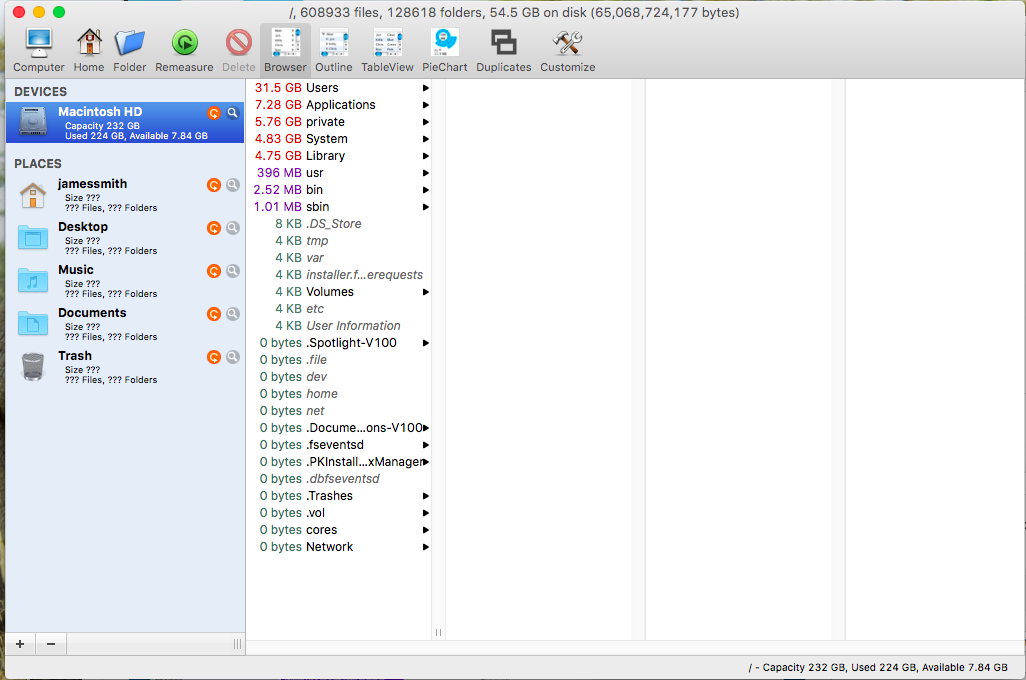Select cores folder row
Image resolution: width=1026 pixels, height=680 pixels.
click(339, 530)
